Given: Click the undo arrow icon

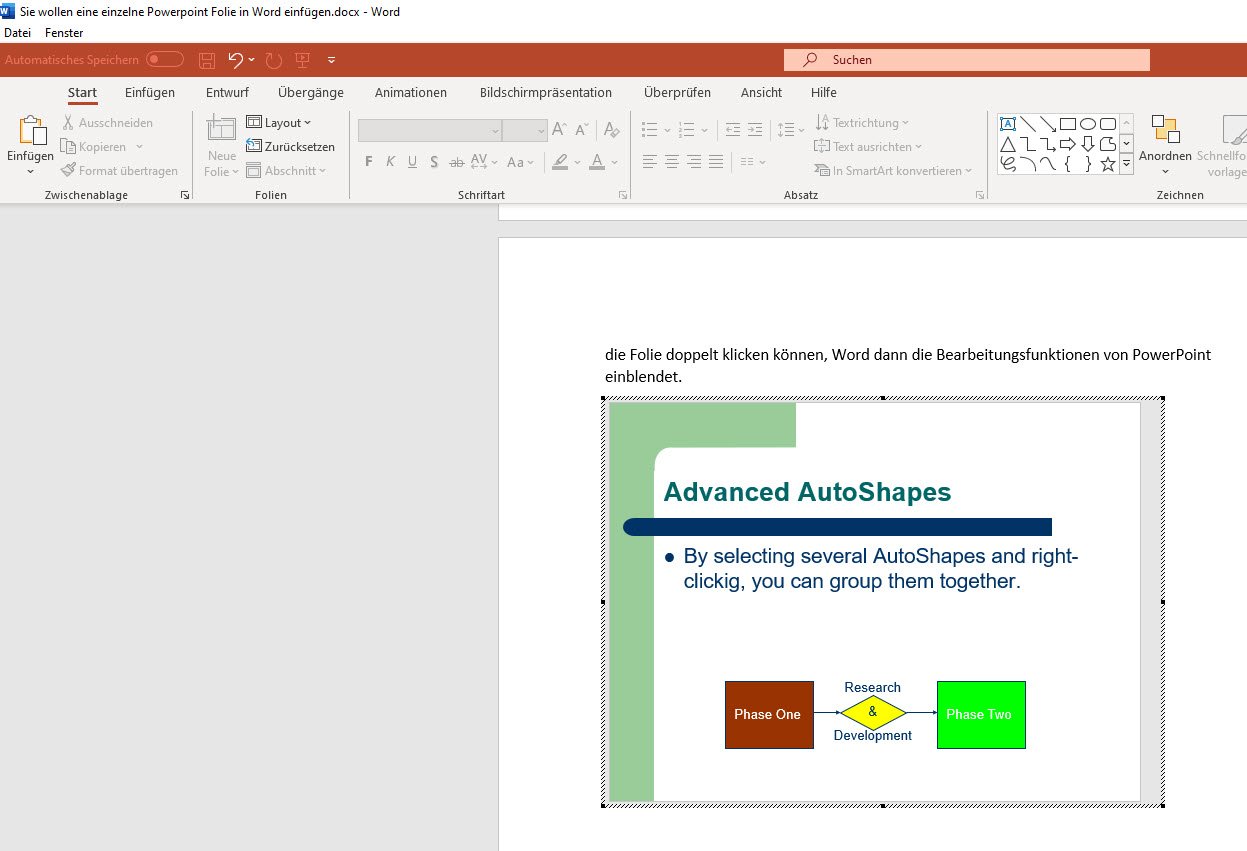Looking at the screenshot, I should 235,60.
